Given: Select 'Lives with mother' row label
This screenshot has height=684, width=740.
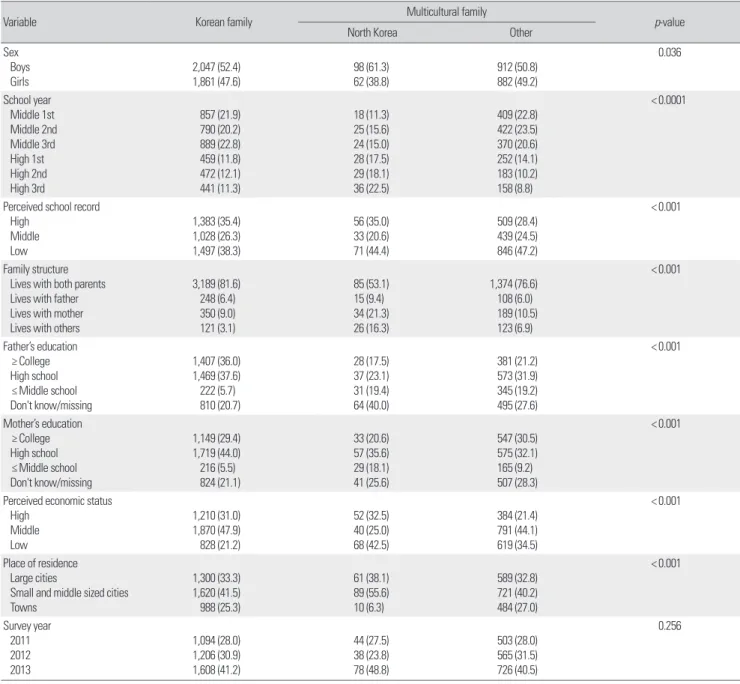Looking at the screenshot, I should point(47,313).
